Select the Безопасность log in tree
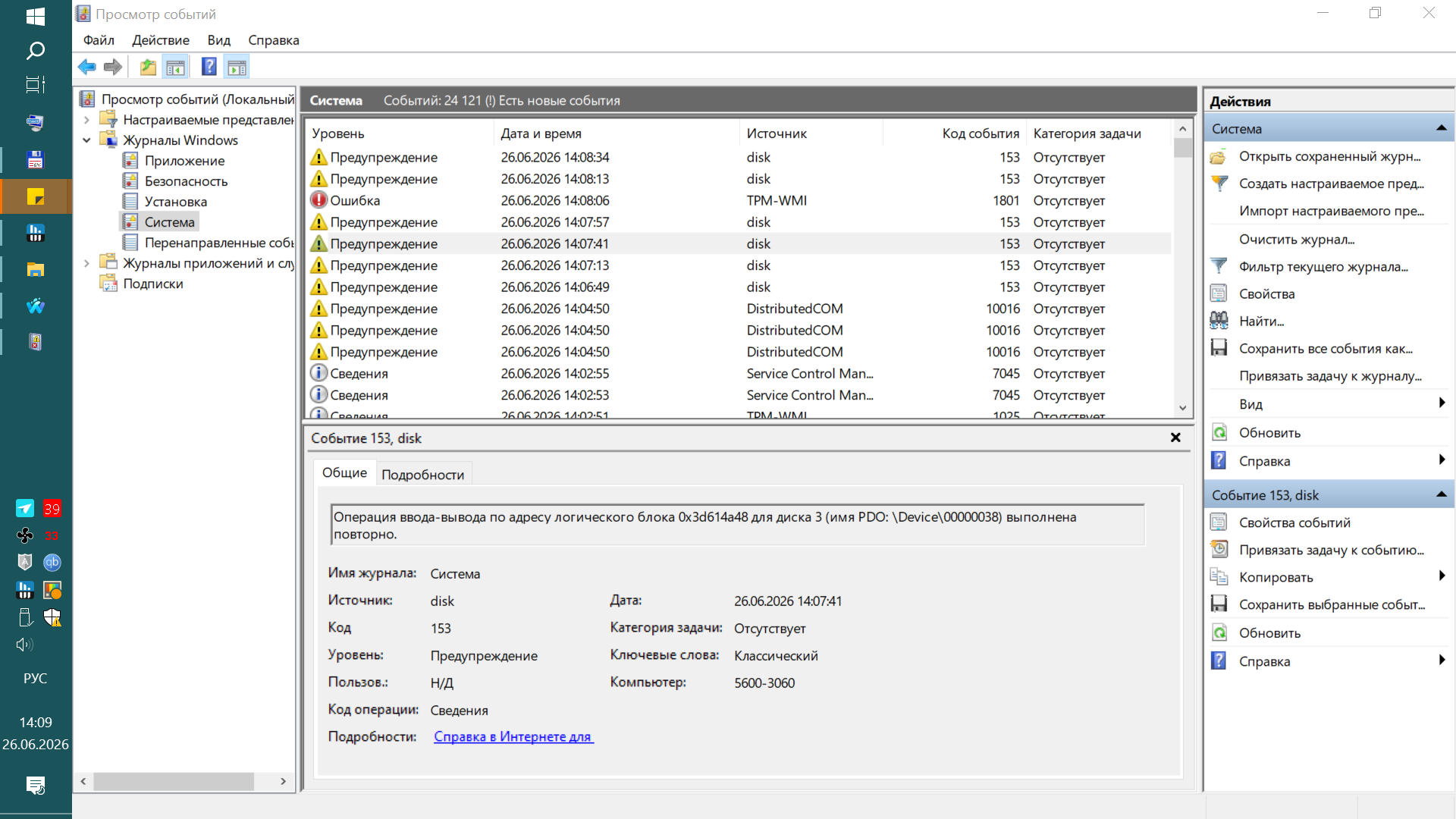The width and height of the screenshot is (1456, 819). (x=186, y=181)
